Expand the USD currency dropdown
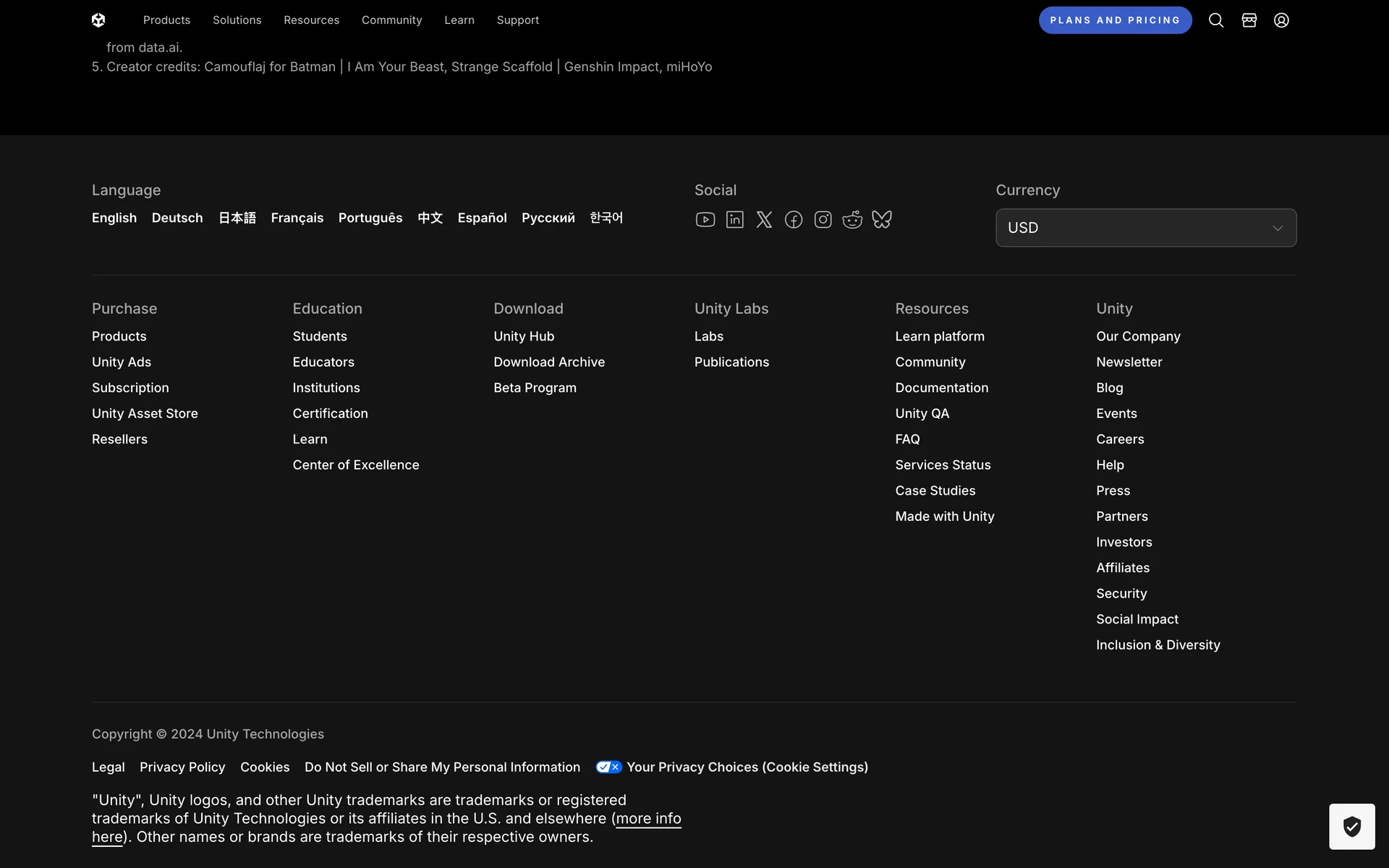 tap(1145, 228)
